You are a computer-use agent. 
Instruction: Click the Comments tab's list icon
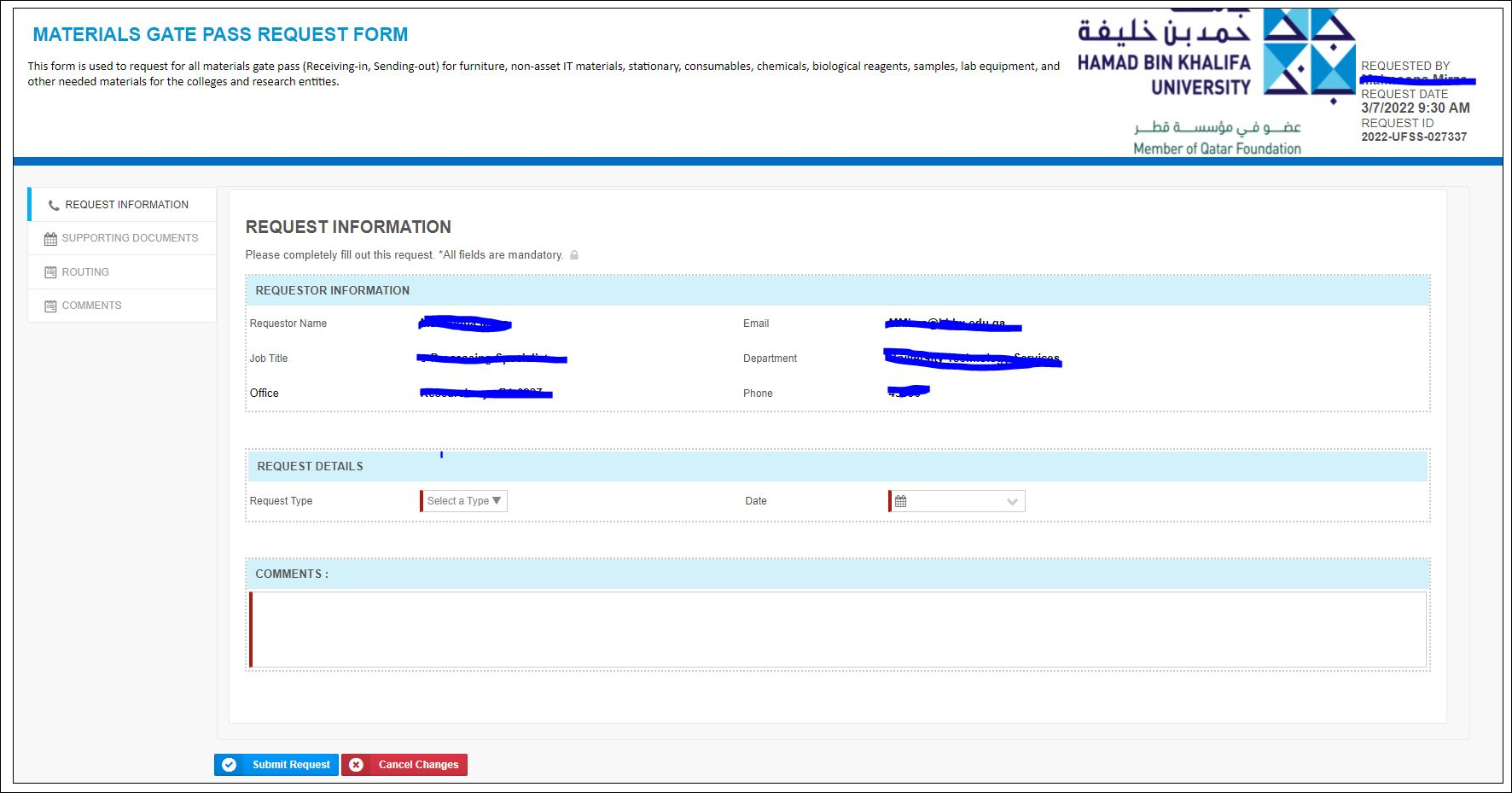[x=50, y=306]
